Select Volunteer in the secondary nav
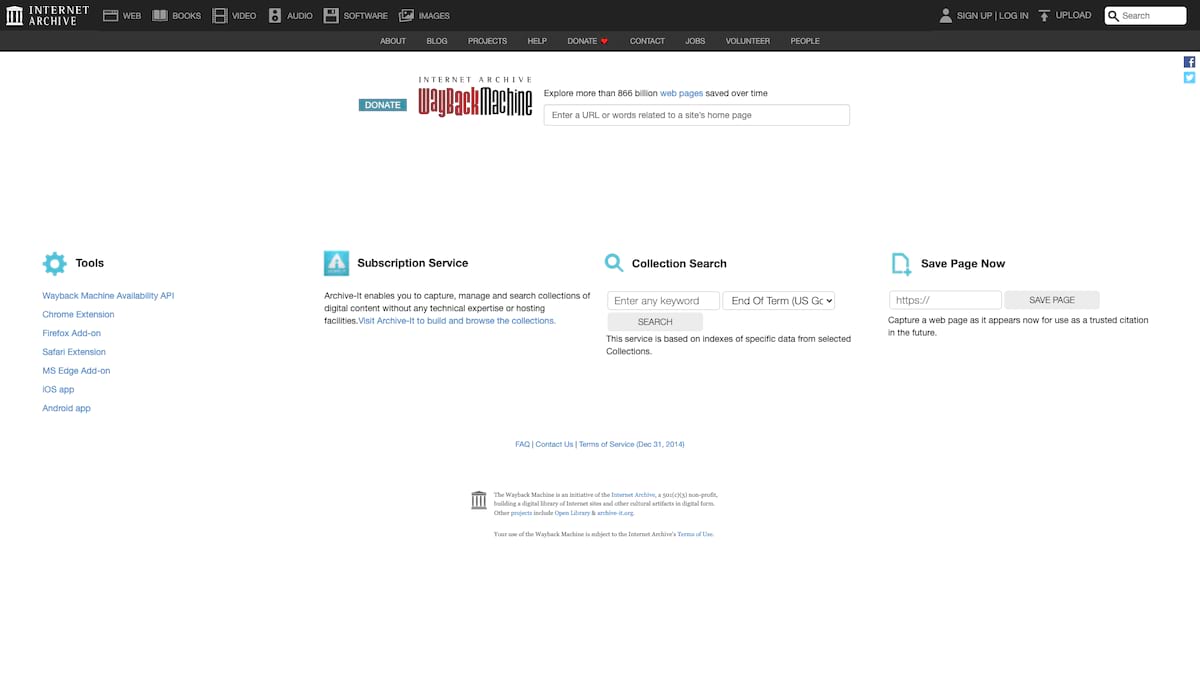Viewport: 1200px width, 675px height. pyautogui.click(x=747, y=41)
